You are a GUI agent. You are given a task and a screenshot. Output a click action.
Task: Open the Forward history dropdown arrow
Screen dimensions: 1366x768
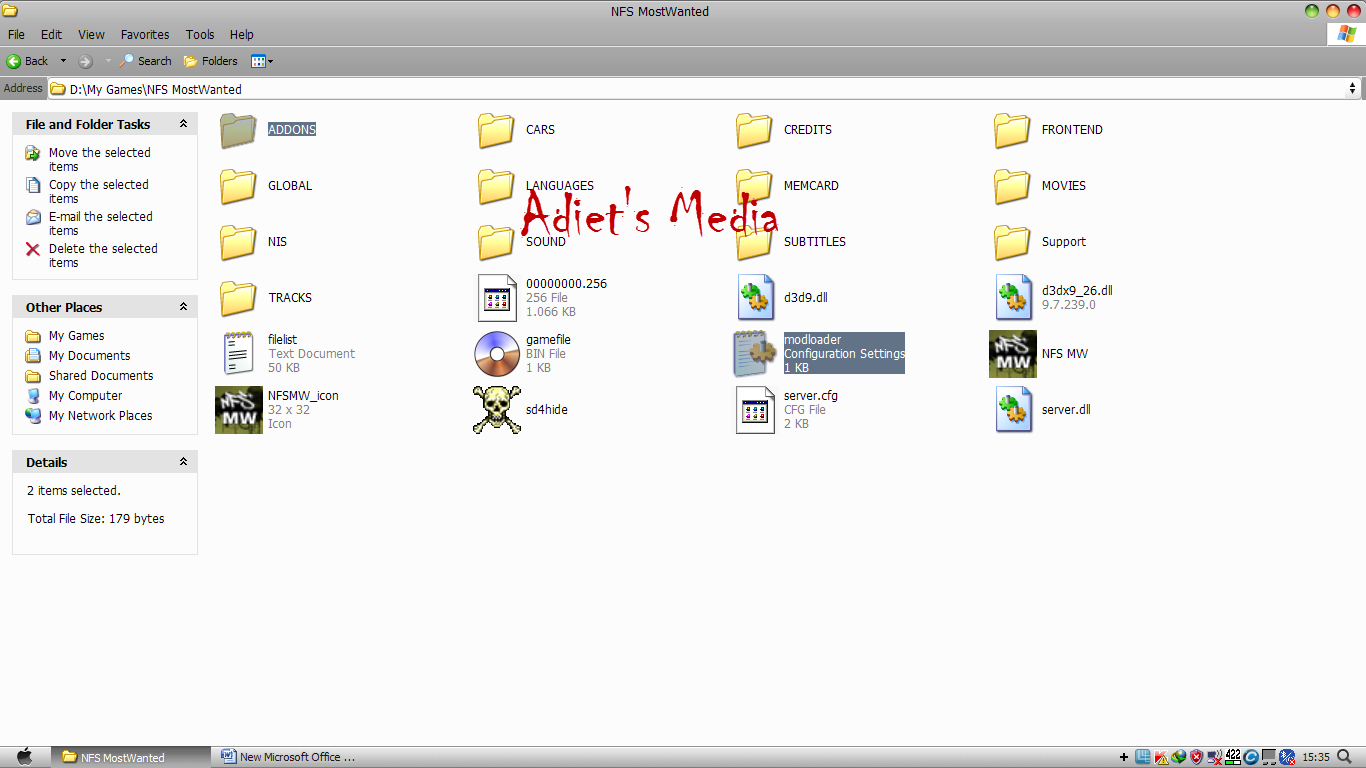(x=107, y=61)
